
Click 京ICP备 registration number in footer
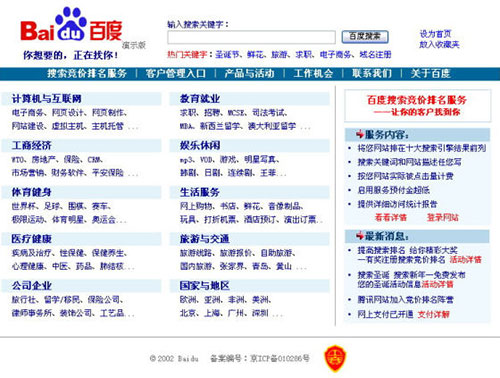tap(280, 358)
